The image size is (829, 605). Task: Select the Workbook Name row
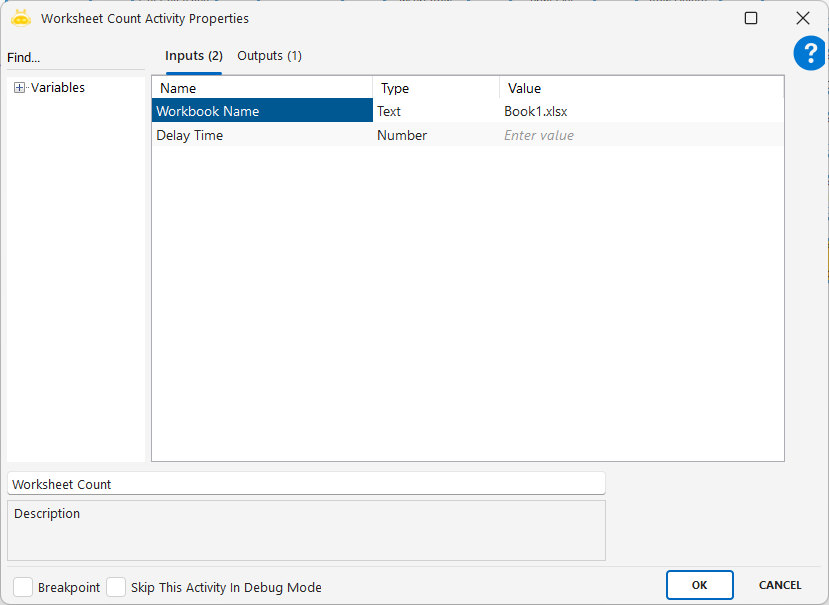(261, 111)
